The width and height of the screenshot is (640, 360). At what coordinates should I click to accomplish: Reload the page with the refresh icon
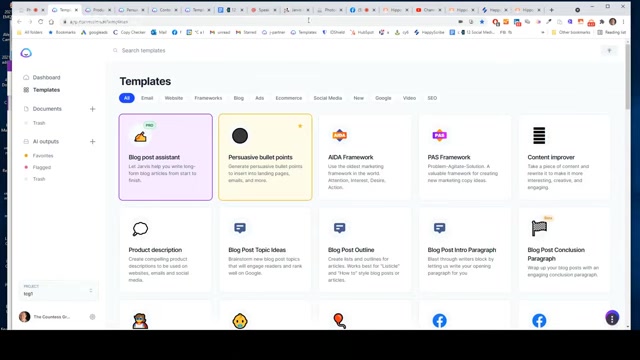(x=40, y=22)
